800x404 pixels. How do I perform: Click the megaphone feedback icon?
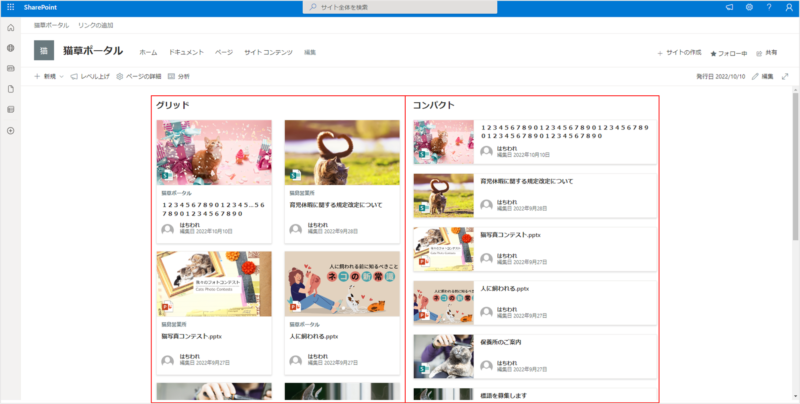(729, 7)
